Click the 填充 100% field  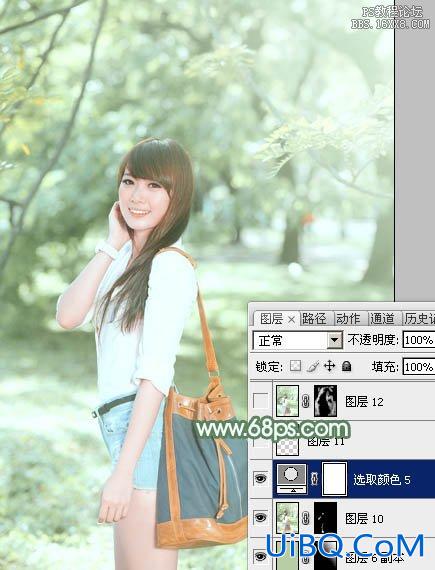tap(419, 367)
